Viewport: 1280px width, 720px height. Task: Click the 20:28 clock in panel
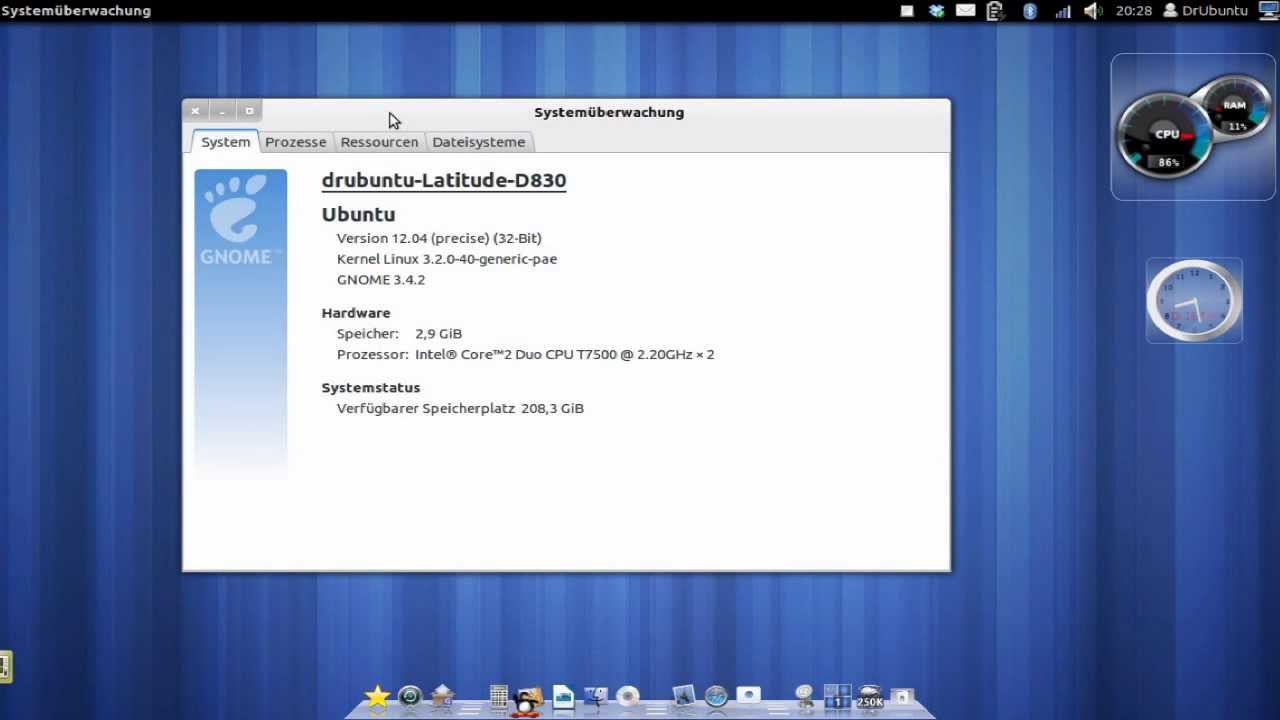click(1134, 11)
